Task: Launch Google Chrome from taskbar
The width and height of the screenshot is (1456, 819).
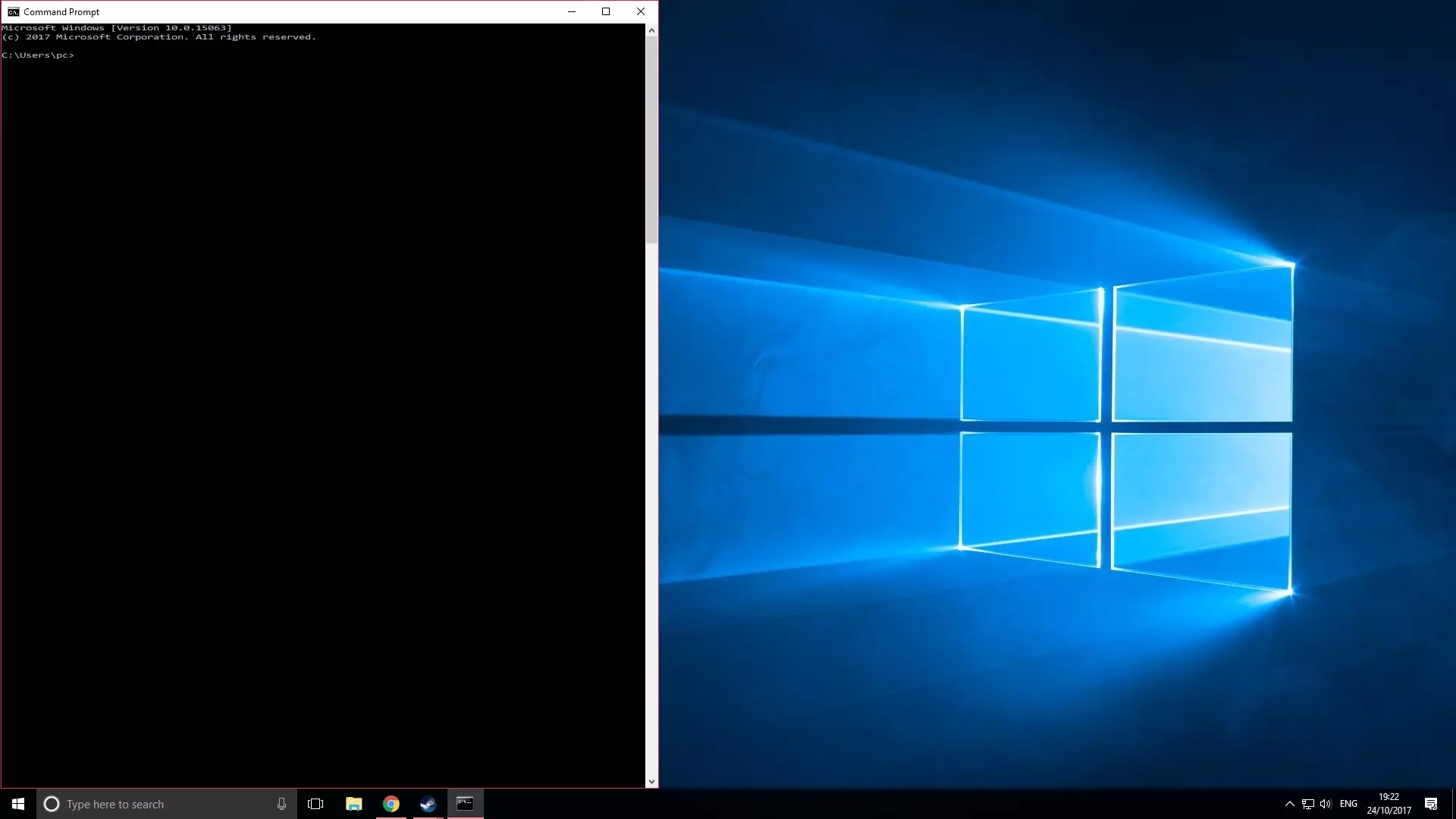Action: click(x=391, y=804)
